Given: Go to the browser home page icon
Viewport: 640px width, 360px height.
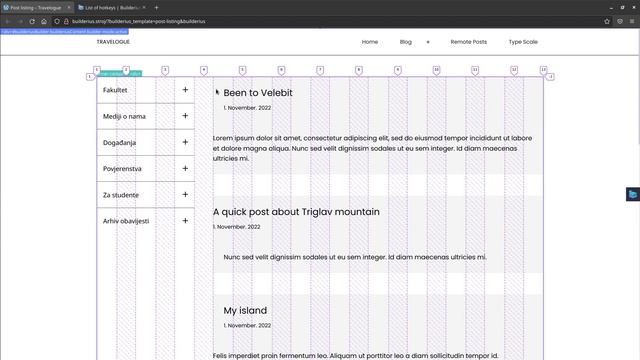Looking at the screenshot, I should 44,21.
